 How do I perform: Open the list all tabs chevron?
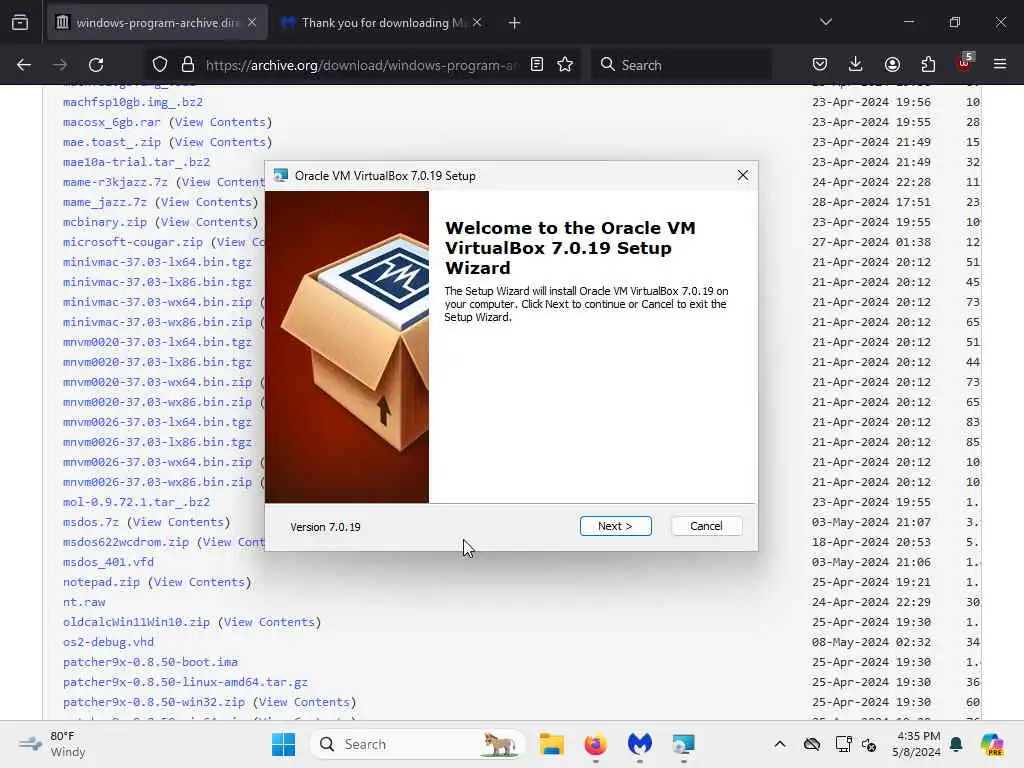826,22
